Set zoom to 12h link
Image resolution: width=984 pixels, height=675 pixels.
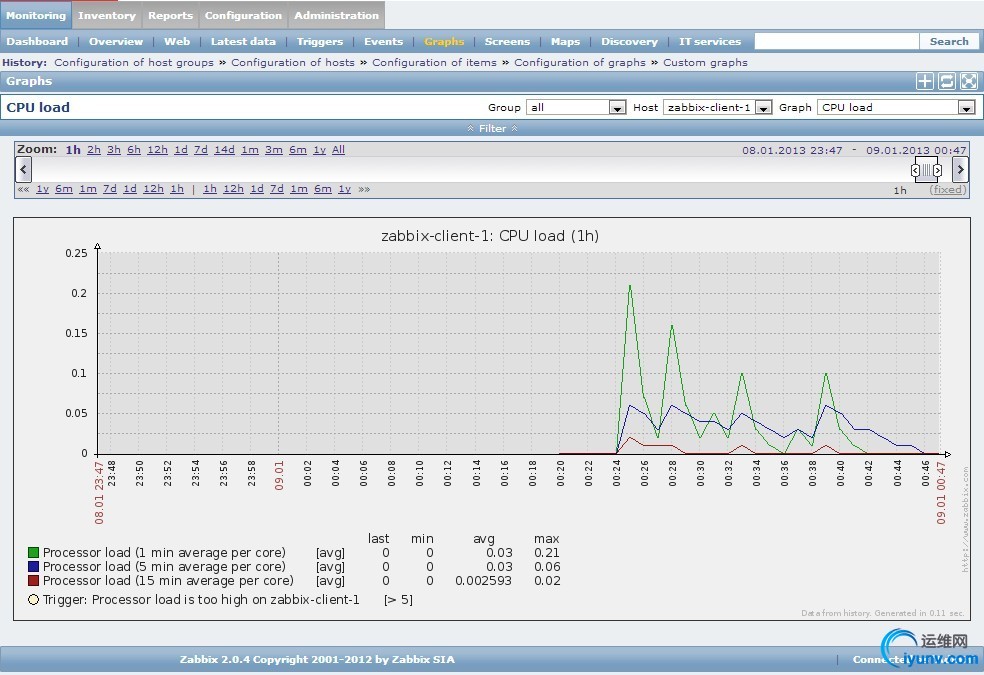pyautogui.click(x=157, y=150)
